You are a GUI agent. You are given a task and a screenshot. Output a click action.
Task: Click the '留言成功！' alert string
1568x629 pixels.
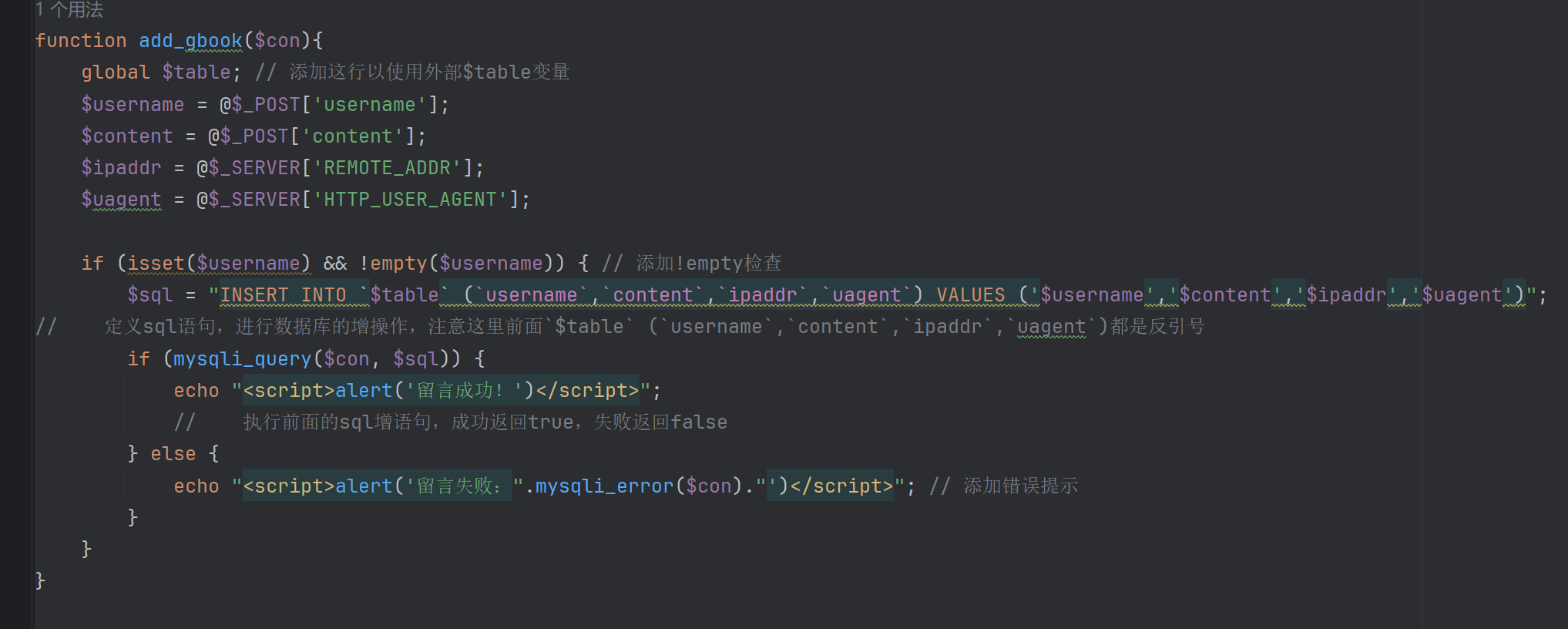(x=464, y=391)
